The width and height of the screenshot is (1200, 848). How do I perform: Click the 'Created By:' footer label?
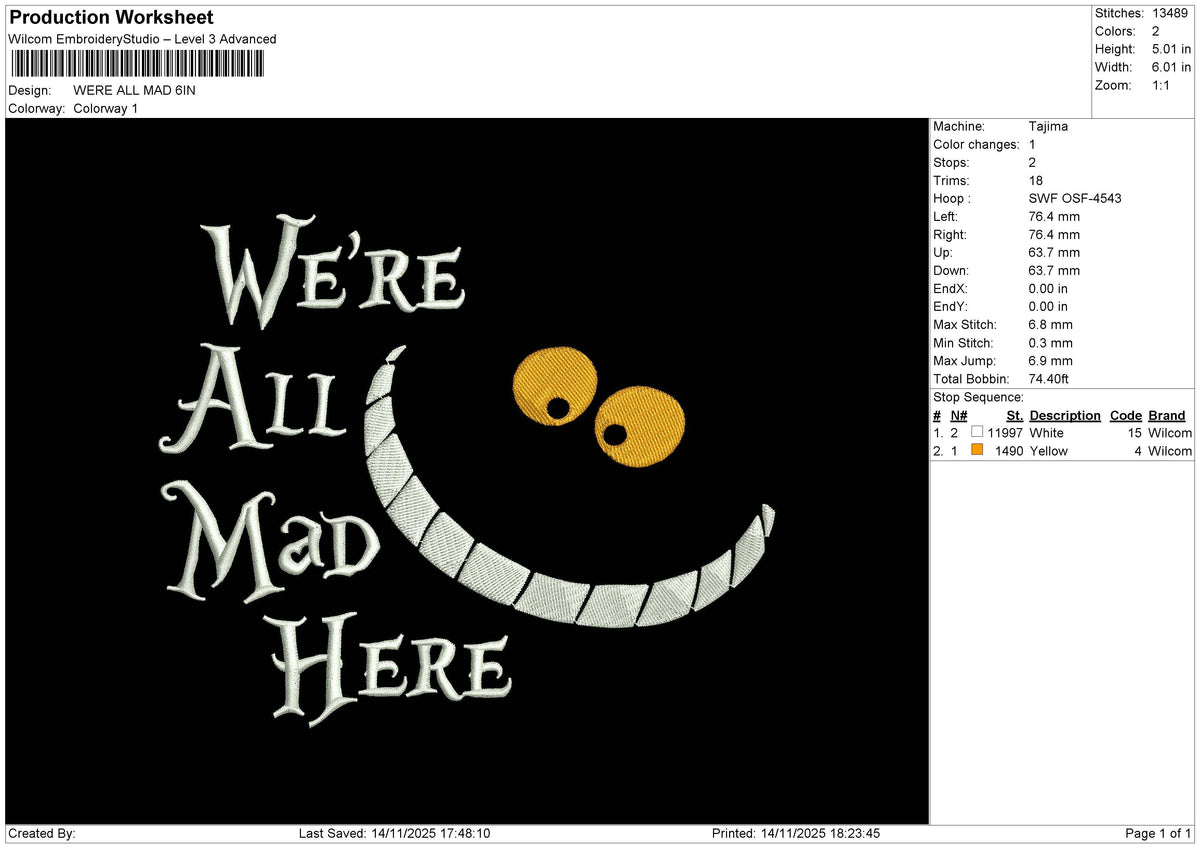point(42,834)
